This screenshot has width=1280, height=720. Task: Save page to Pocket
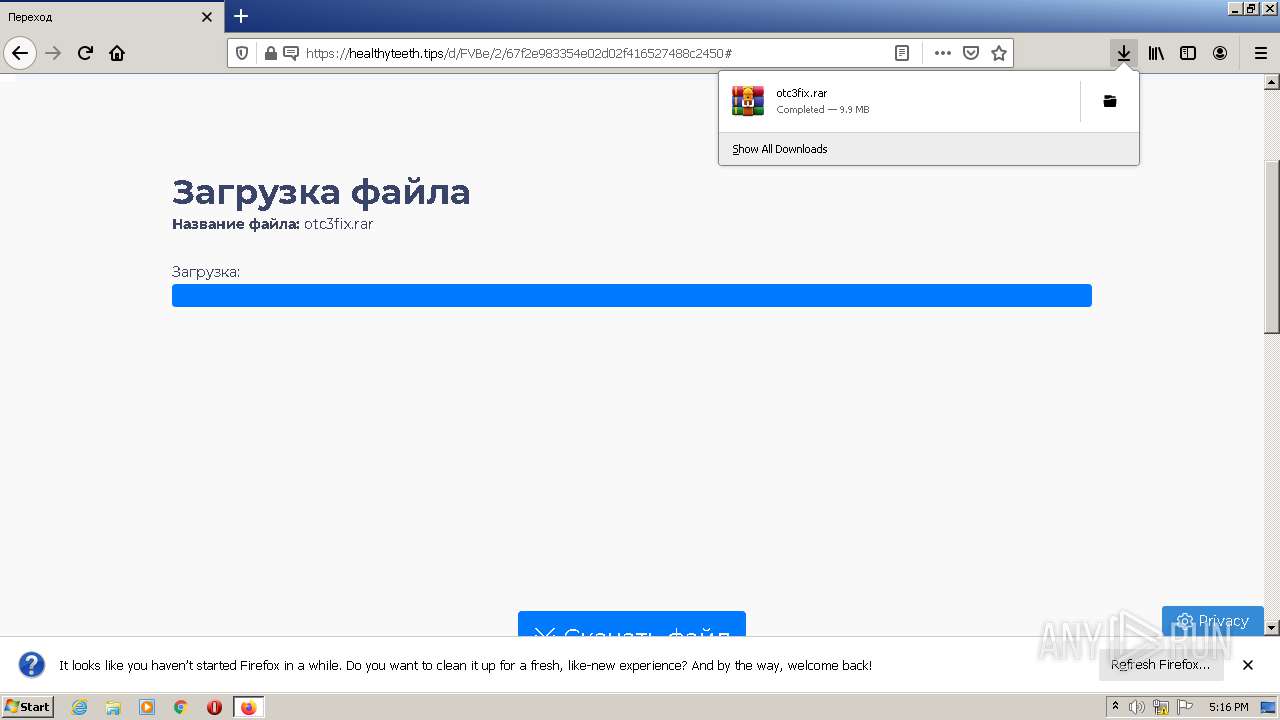970,53
